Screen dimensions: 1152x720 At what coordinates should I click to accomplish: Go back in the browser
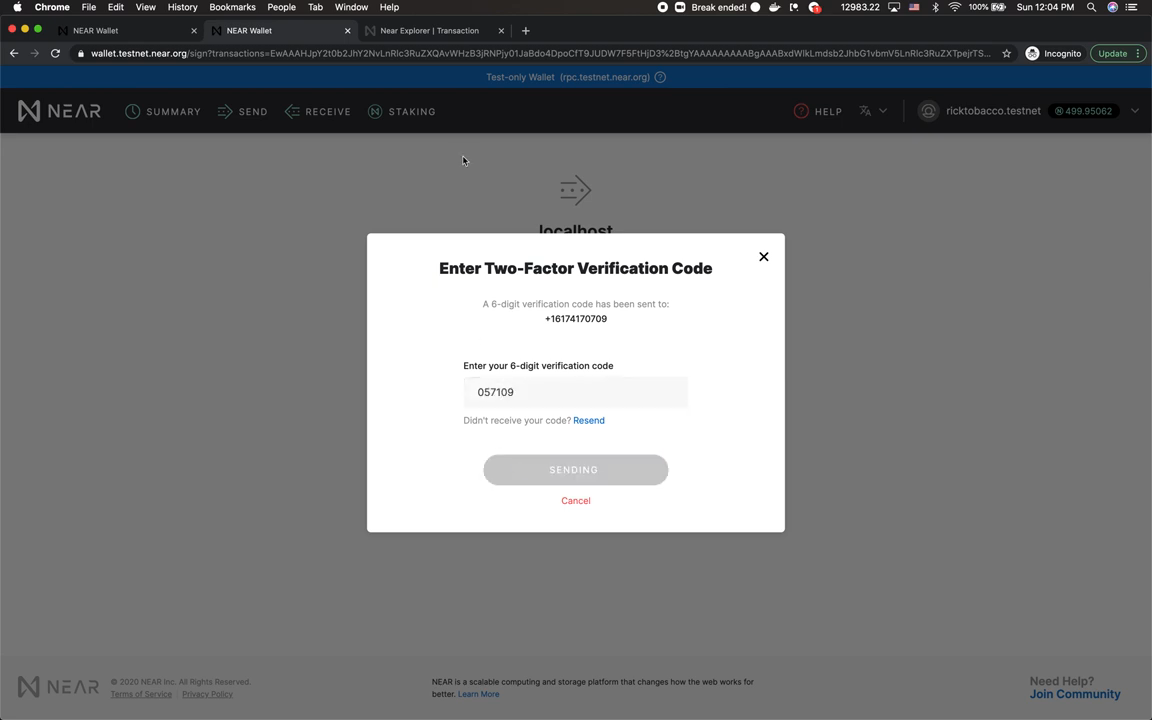[14, 53]
